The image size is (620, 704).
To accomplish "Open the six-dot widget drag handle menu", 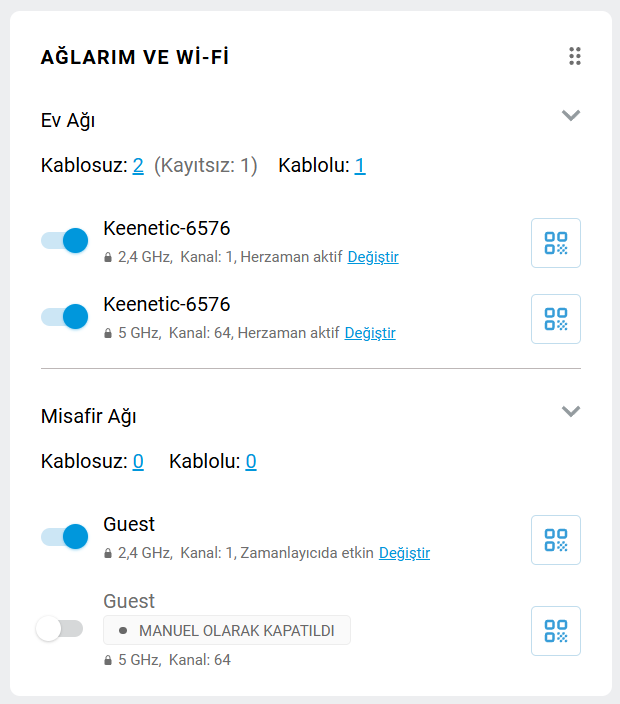I will click(x=575, y=56).
